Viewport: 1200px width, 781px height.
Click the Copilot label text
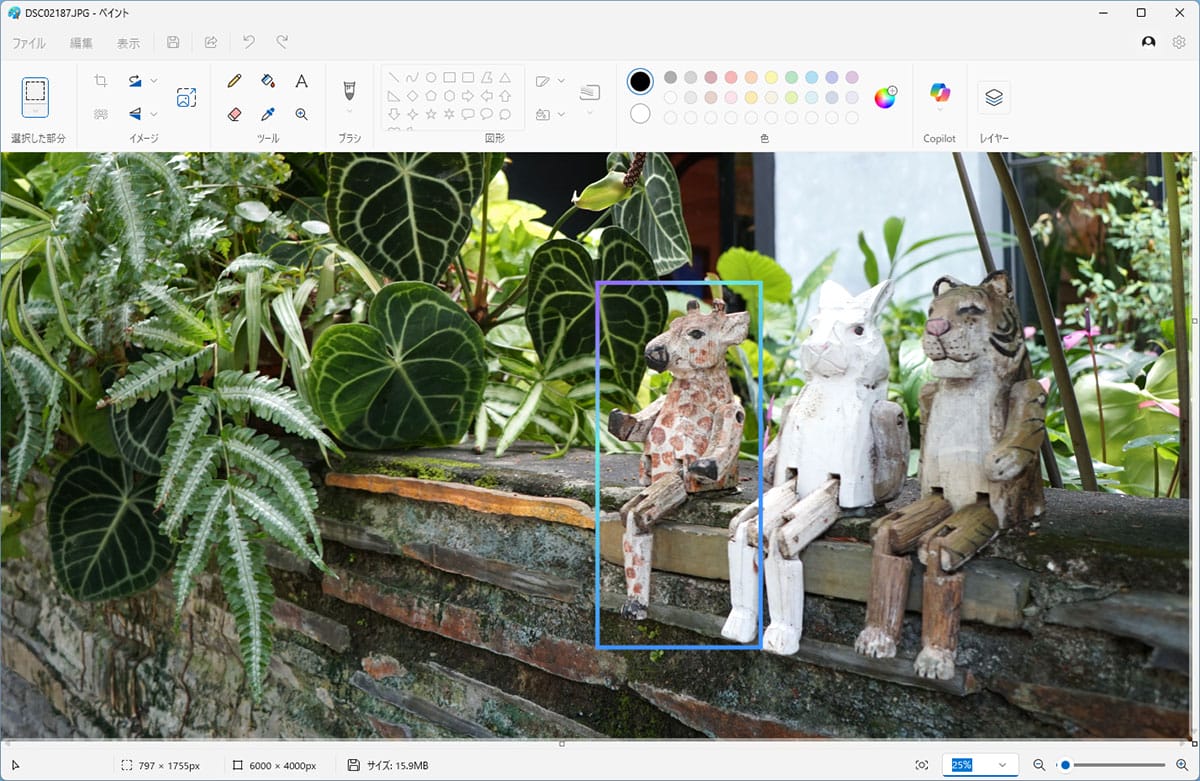pyautogui.click(x=939, y=138)
